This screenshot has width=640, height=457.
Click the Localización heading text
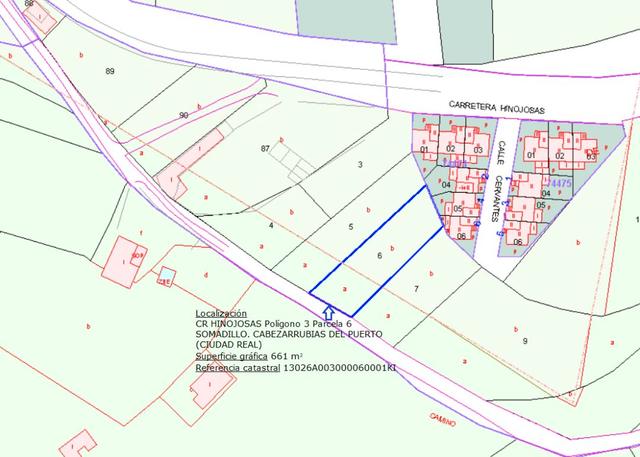pyautogui.click(x=220, y=312)
